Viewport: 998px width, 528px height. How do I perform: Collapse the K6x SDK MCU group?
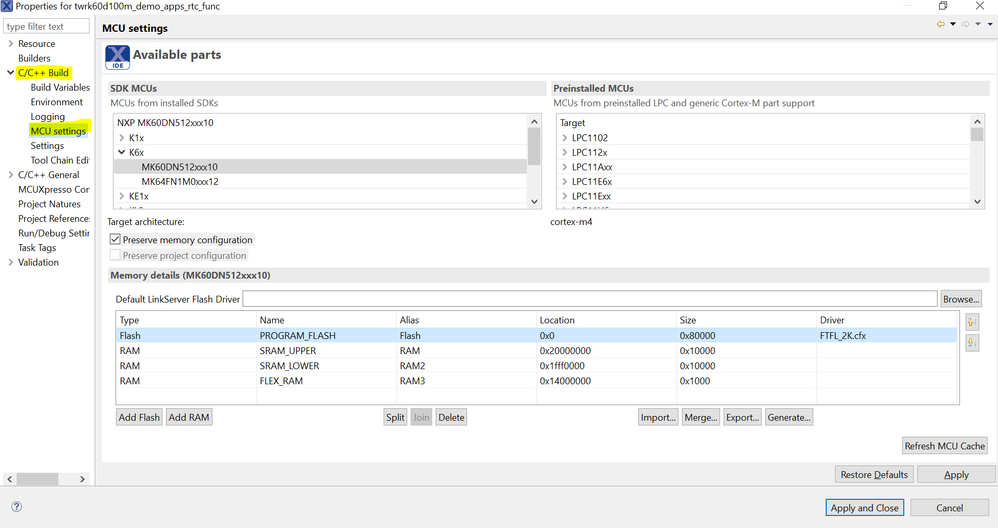[x=122, y=152]
